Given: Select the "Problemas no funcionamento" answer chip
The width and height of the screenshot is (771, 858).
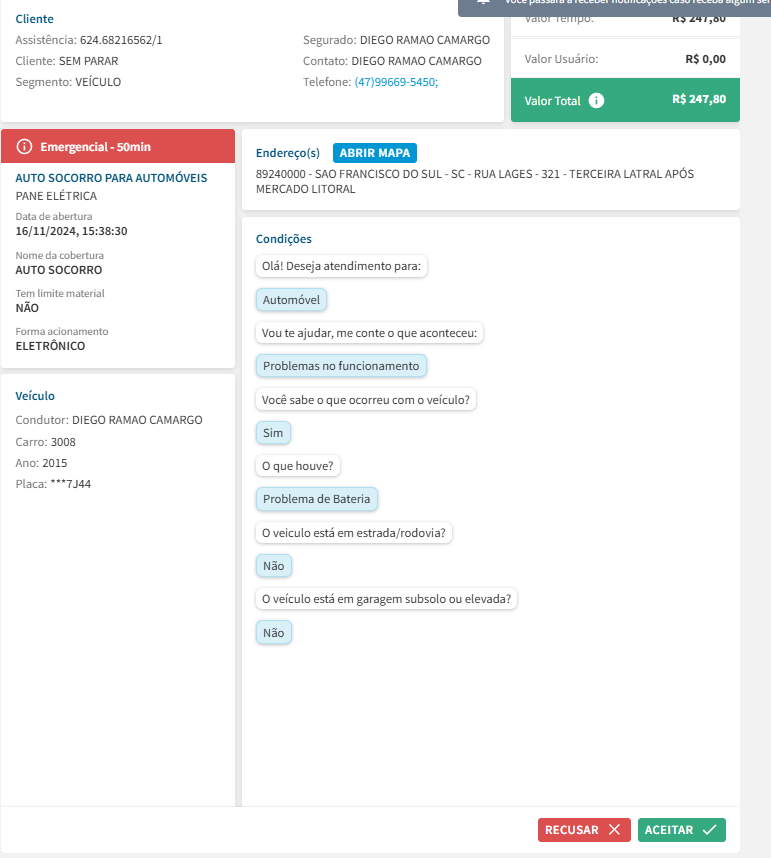Looking at the screenshot, I should pyautogui.click(x=341, y=366).
